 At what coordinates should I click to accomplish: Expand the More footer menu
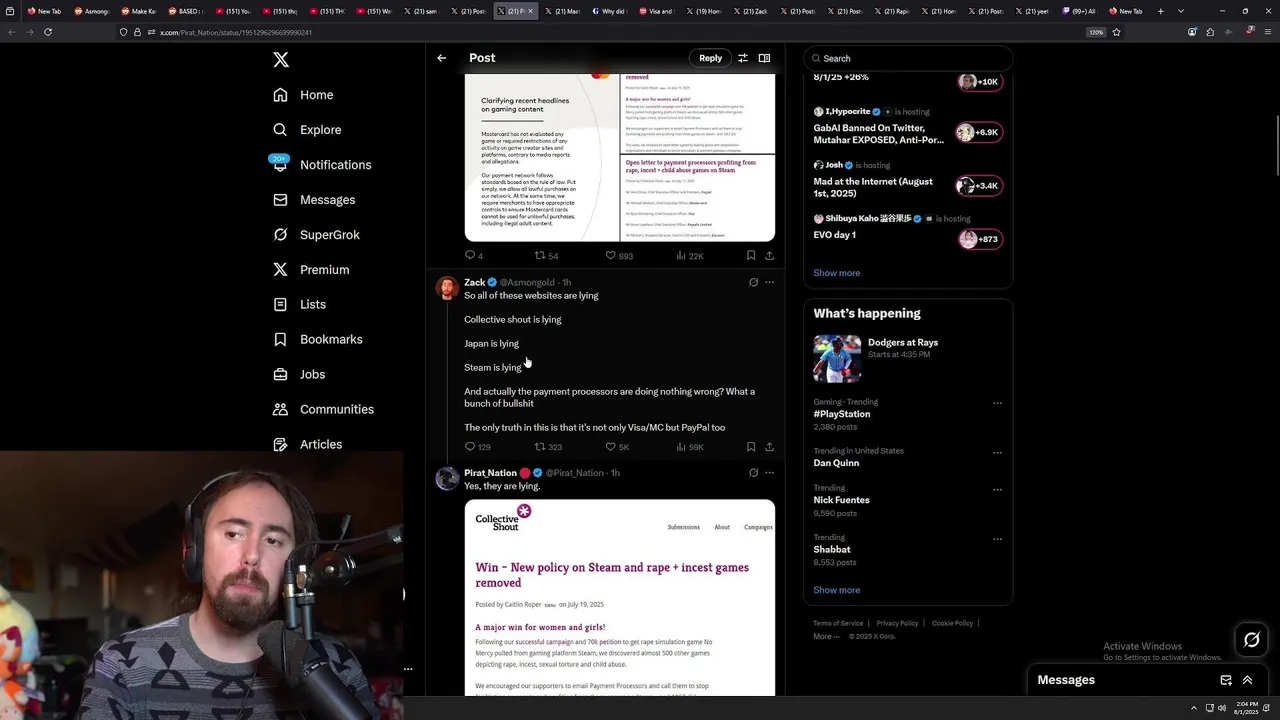[826, 636]
